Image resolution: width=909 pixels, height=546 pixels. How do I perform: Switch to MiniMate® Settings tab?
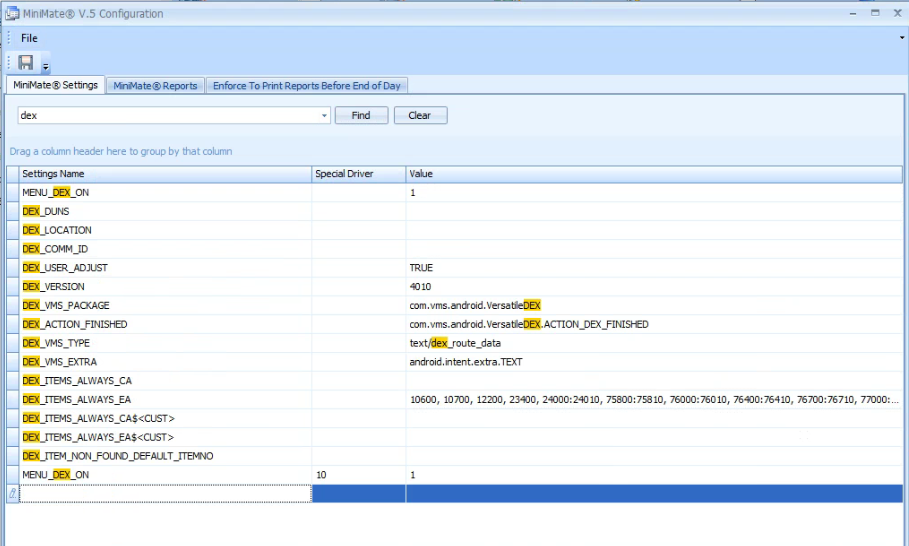point(55,85)
